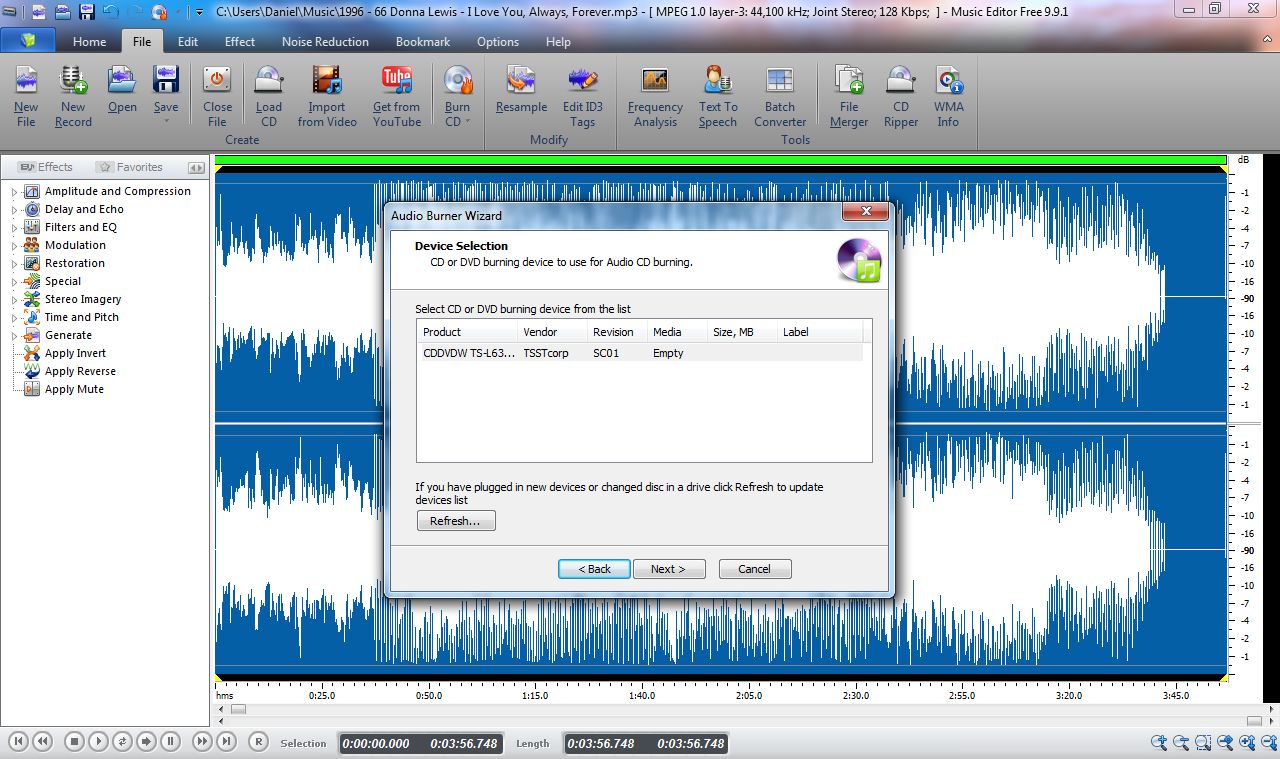
Task: Open the Bookmark ribbon tab
Action: click(x=423, y=42)
